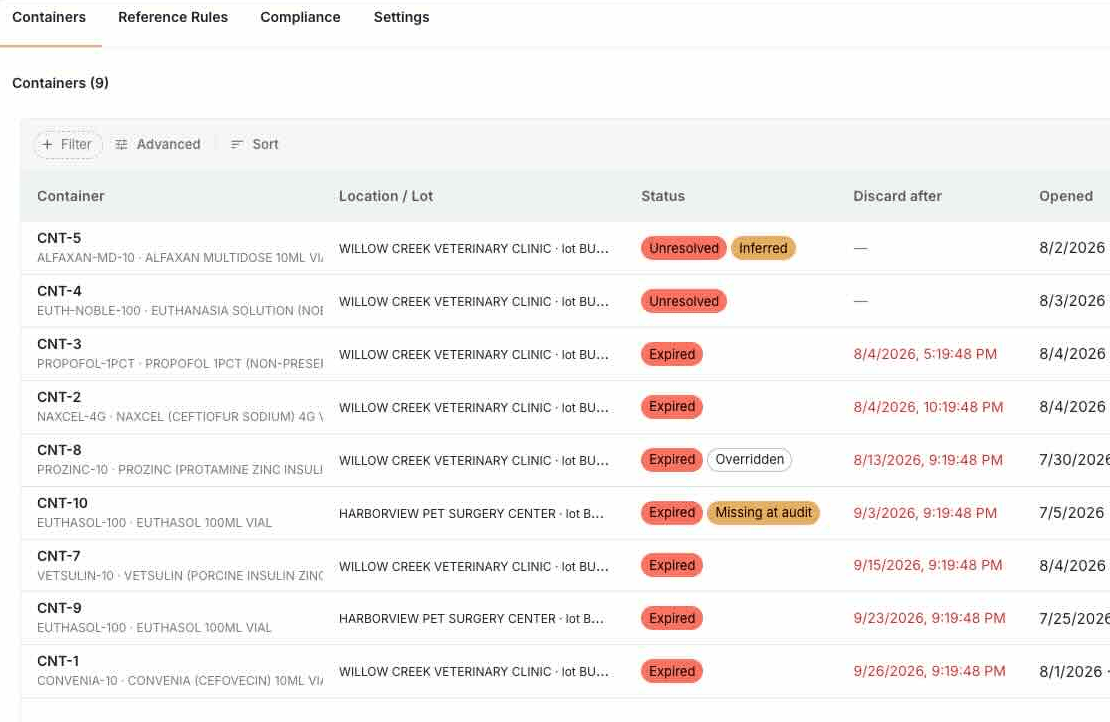The height and width of the screenshot is (722, 1110).
Task: Click the VETSULIN-10 product description
Action: click(180, 576)
